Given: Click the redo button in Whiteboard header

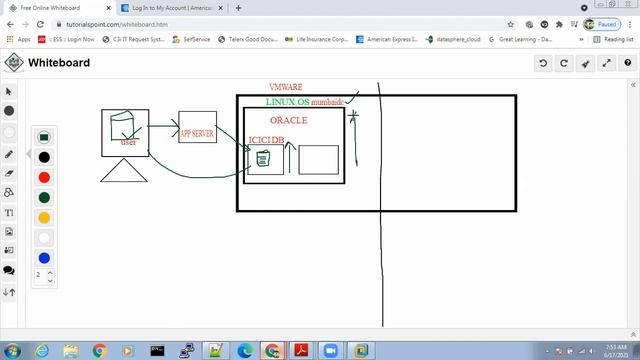Looking at the screenshot, I should coord(564,63).
